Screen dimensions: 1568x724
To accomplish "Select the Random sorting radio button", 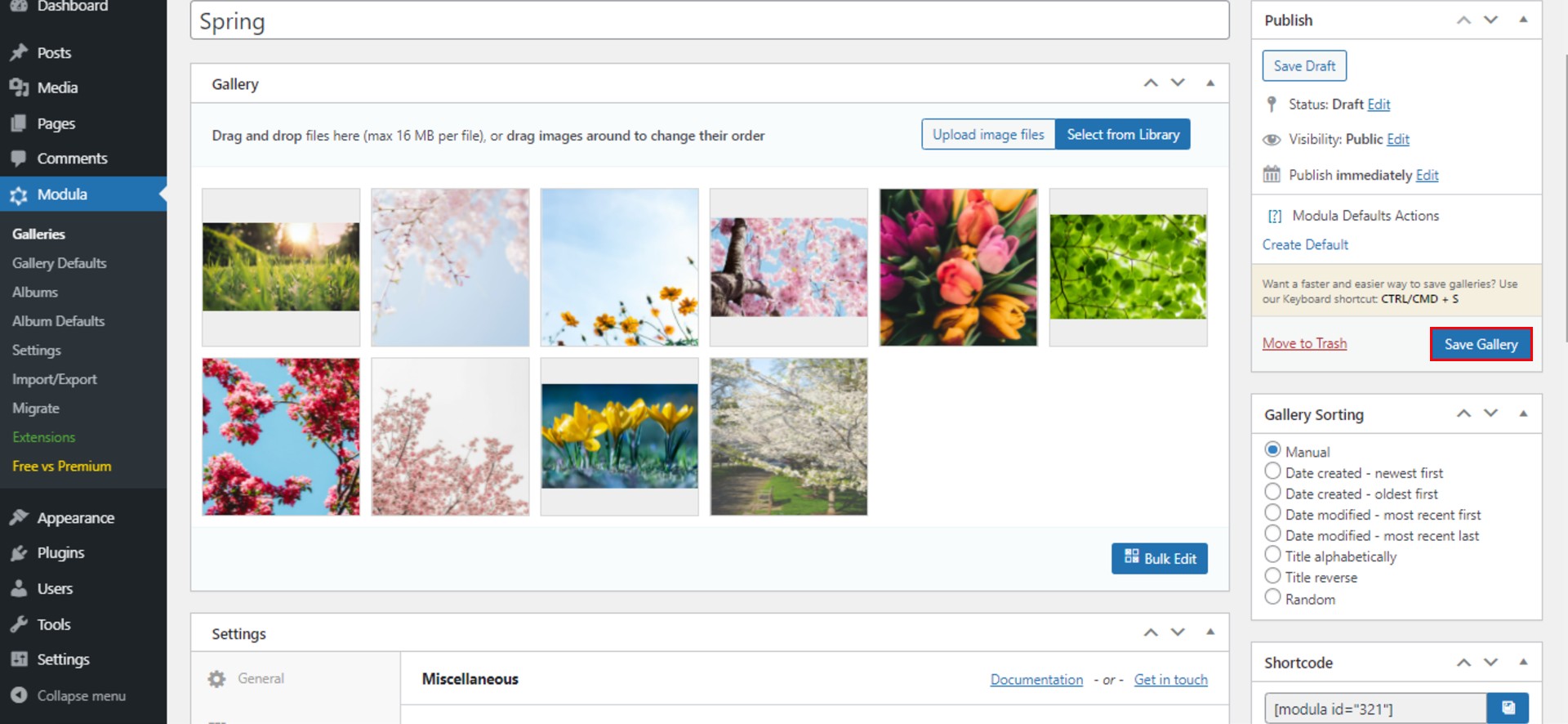I will point(1272,597).
